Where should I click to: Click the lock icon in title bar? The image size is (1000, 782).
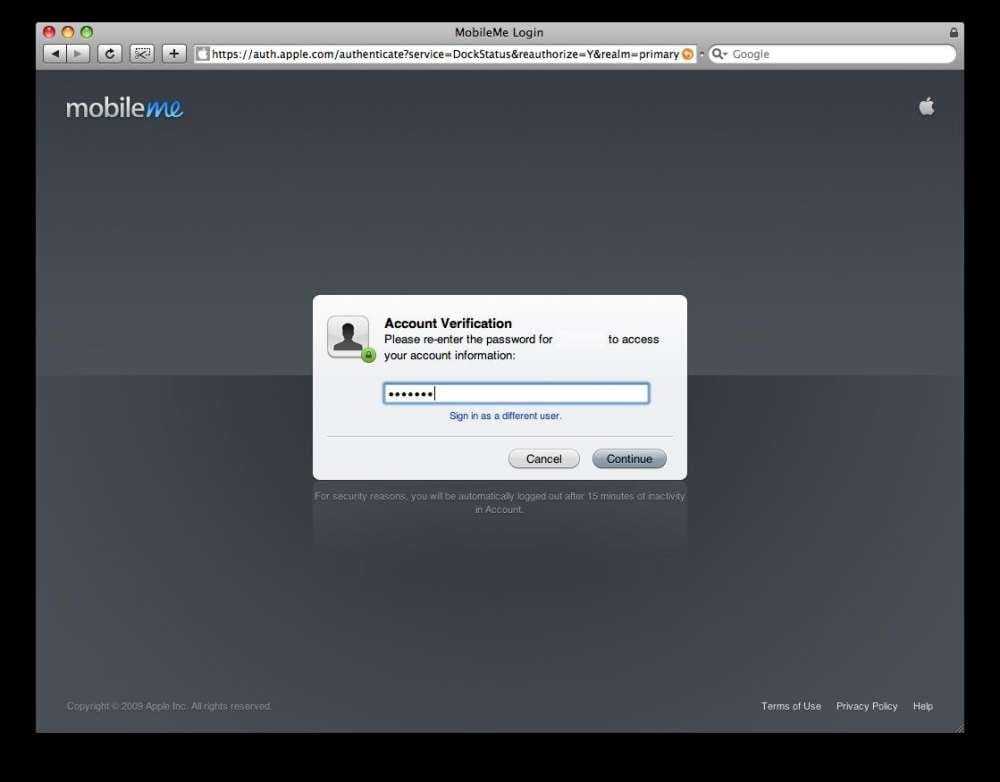pos(954,32)
